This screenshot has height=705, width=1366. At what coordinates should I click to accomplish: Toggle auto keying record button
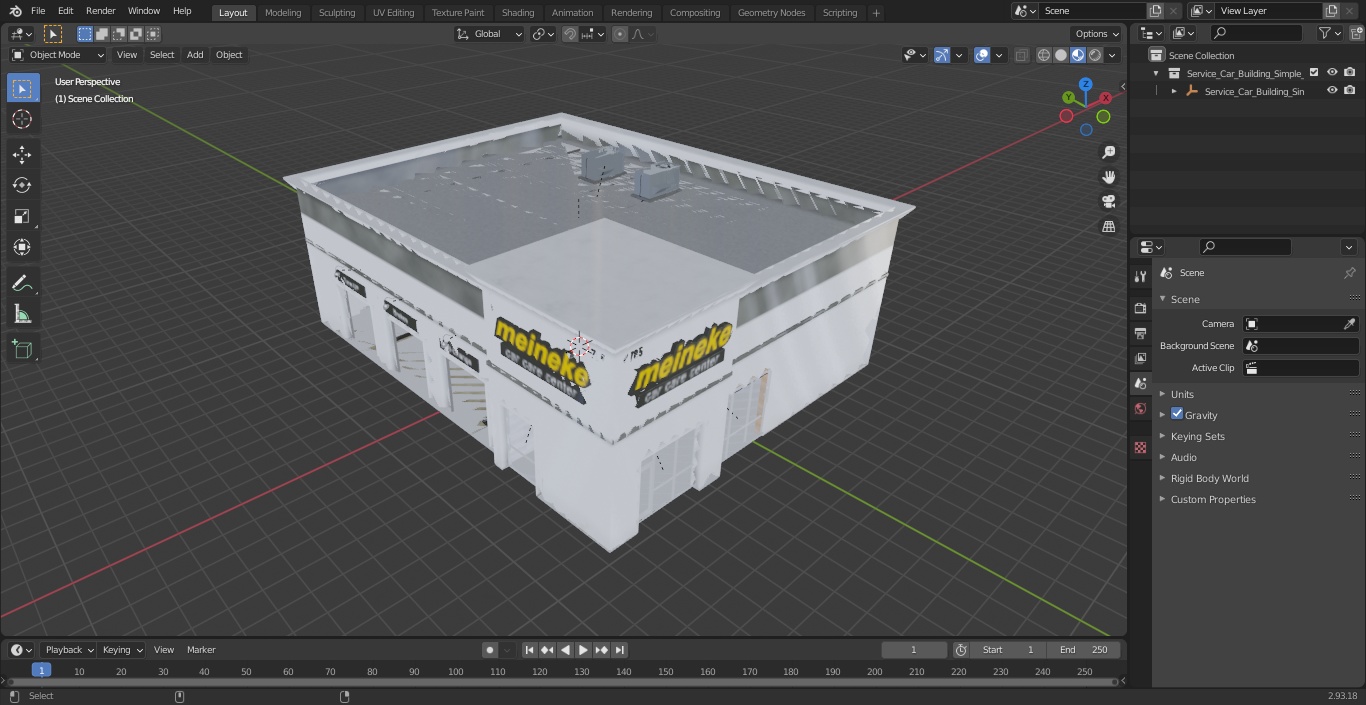coord(490,650)
